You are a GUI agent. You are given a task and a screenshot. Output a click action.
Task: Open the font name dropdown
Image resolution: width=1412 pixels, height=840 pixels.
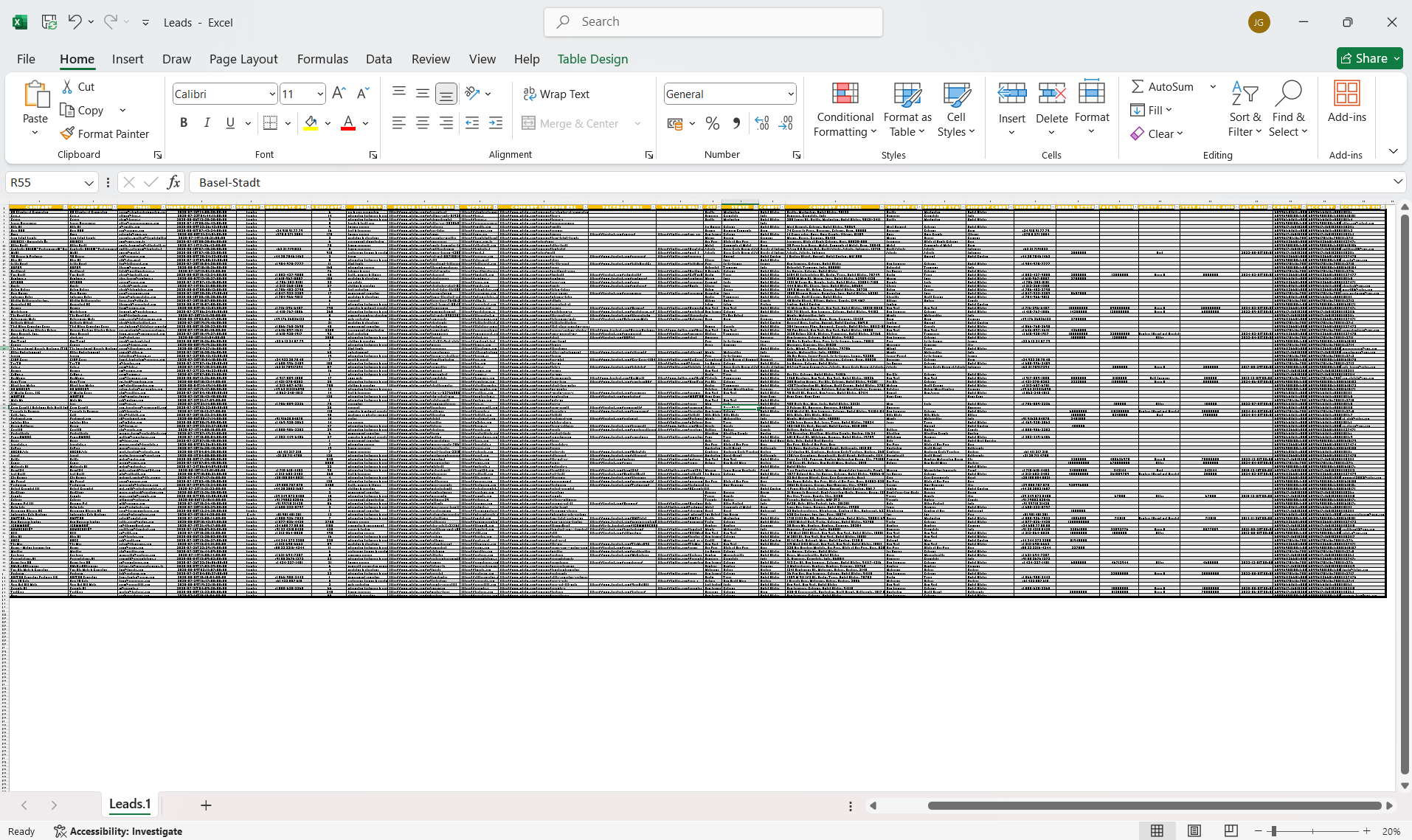pos(272,94)
